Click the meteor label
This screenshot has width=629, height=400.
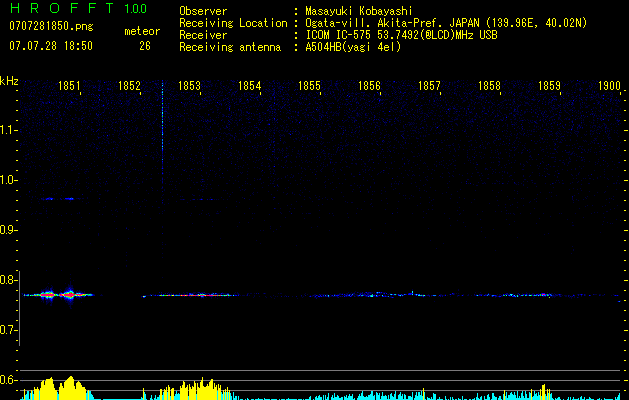pyautogui.click(x=142, y=31)
